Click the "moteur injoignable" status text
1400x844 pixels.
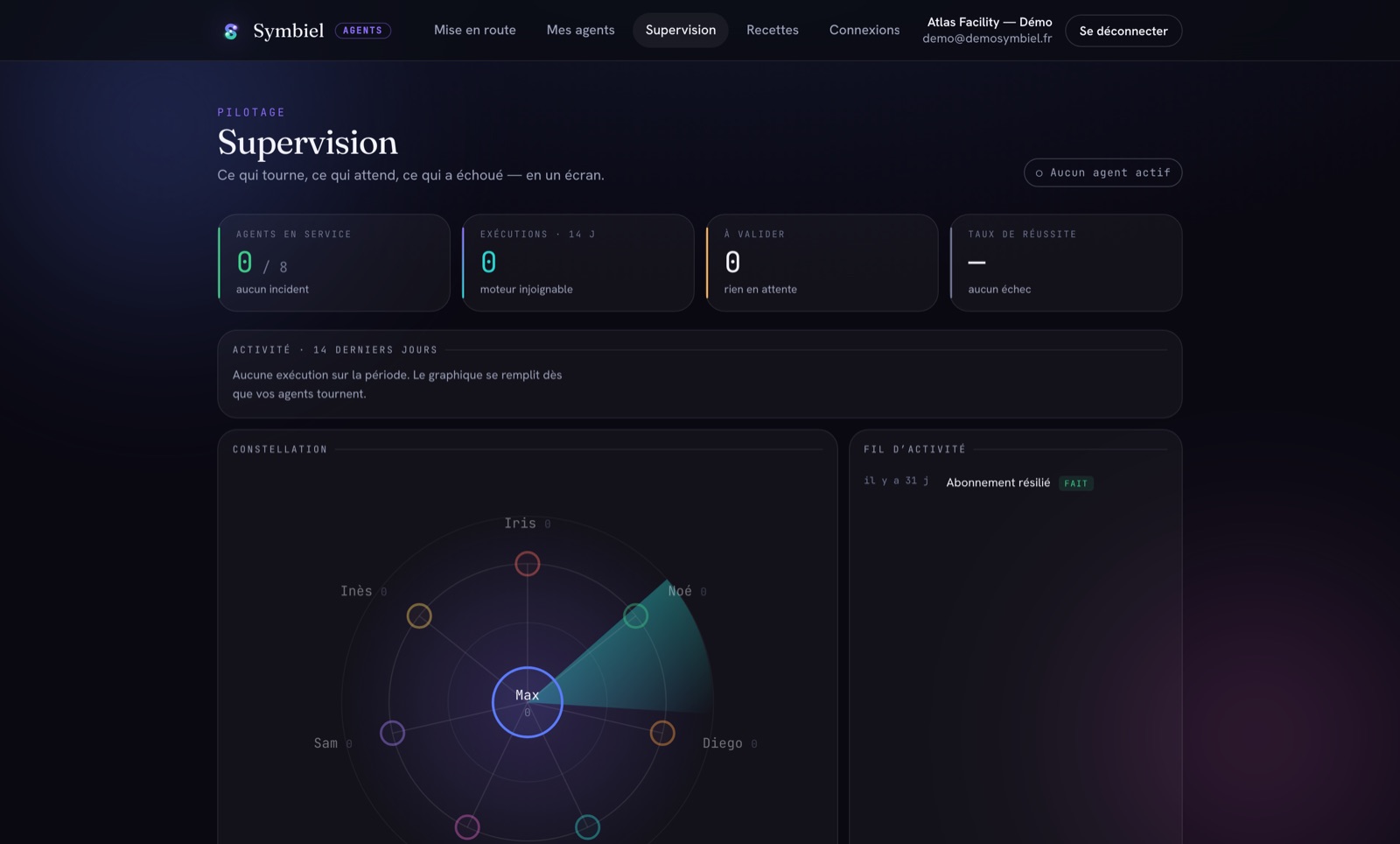[x=527, y=289]
